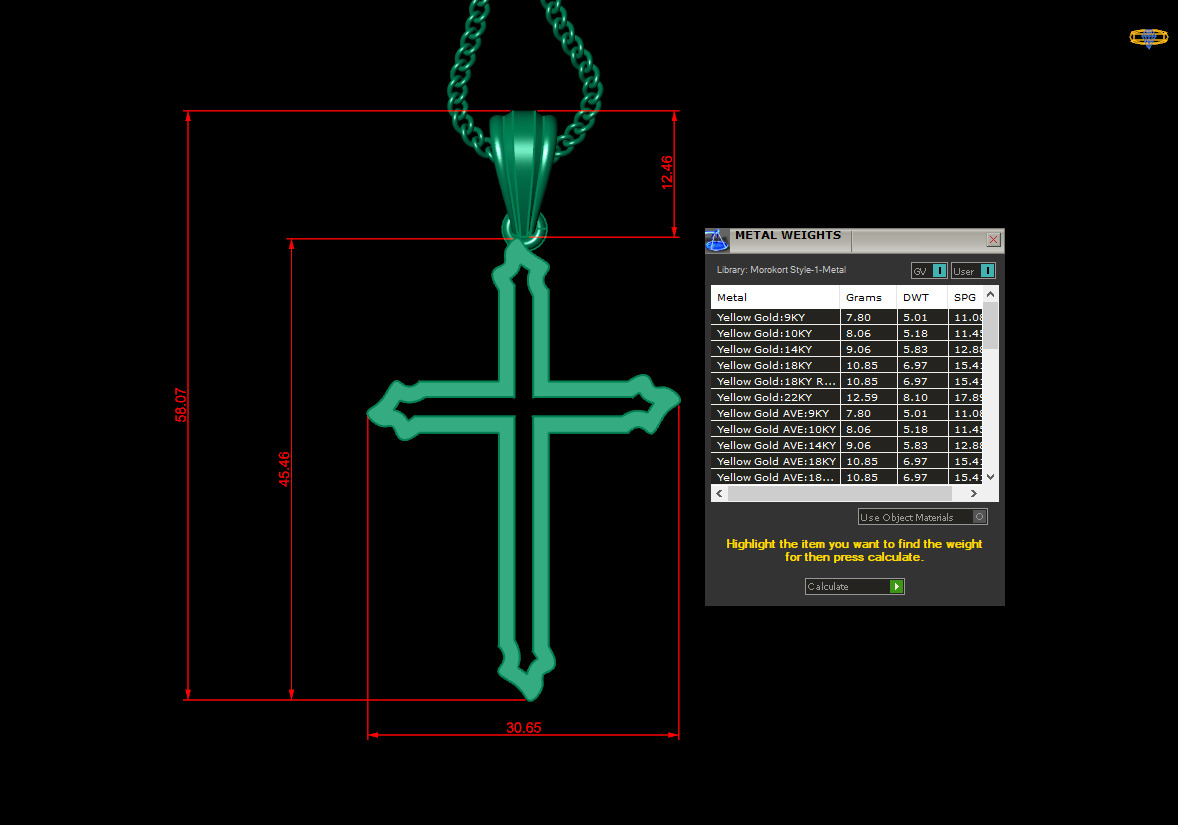
Task: Select the Yellow Gold AVE:9KY row
Action: click(847, 413)
